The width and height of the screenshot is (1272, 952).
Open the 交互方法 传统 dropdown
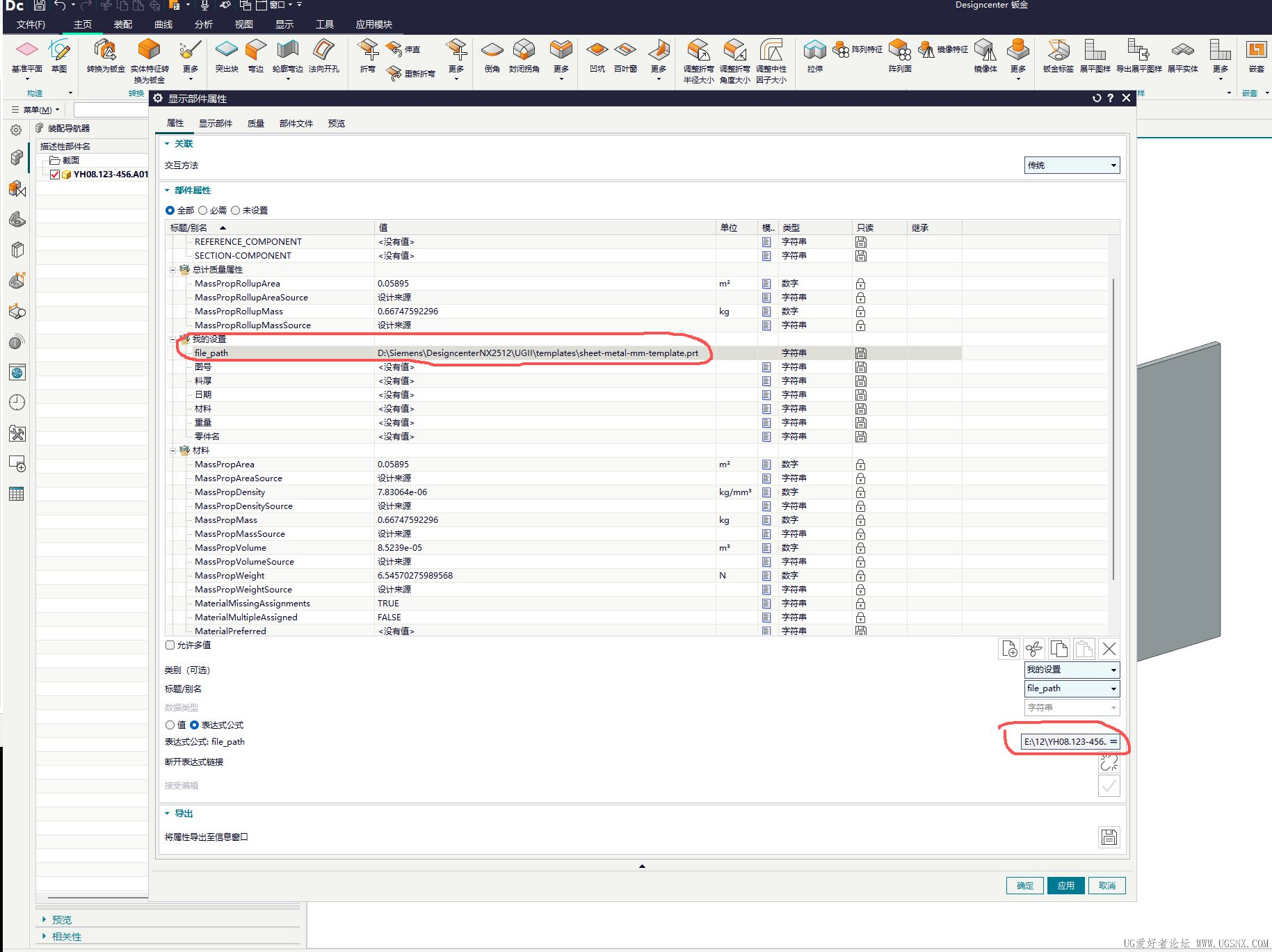click(1072, 166)
